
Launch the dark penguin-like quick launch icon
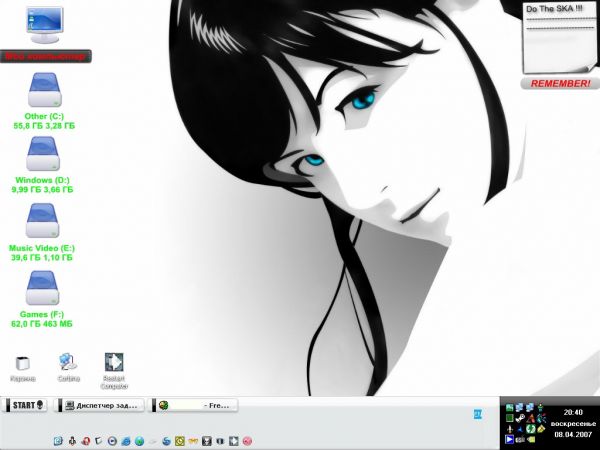[73, 441]
